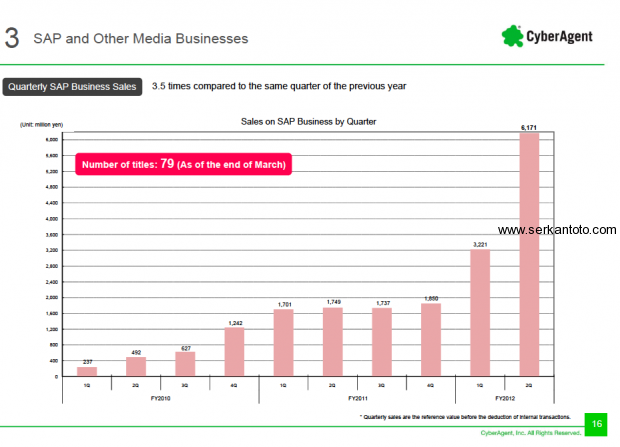Select the Quarterly sales reference value footnote
Image resolution: width=620 pixels, height=447 pixels.
click(x=465, y=417)
